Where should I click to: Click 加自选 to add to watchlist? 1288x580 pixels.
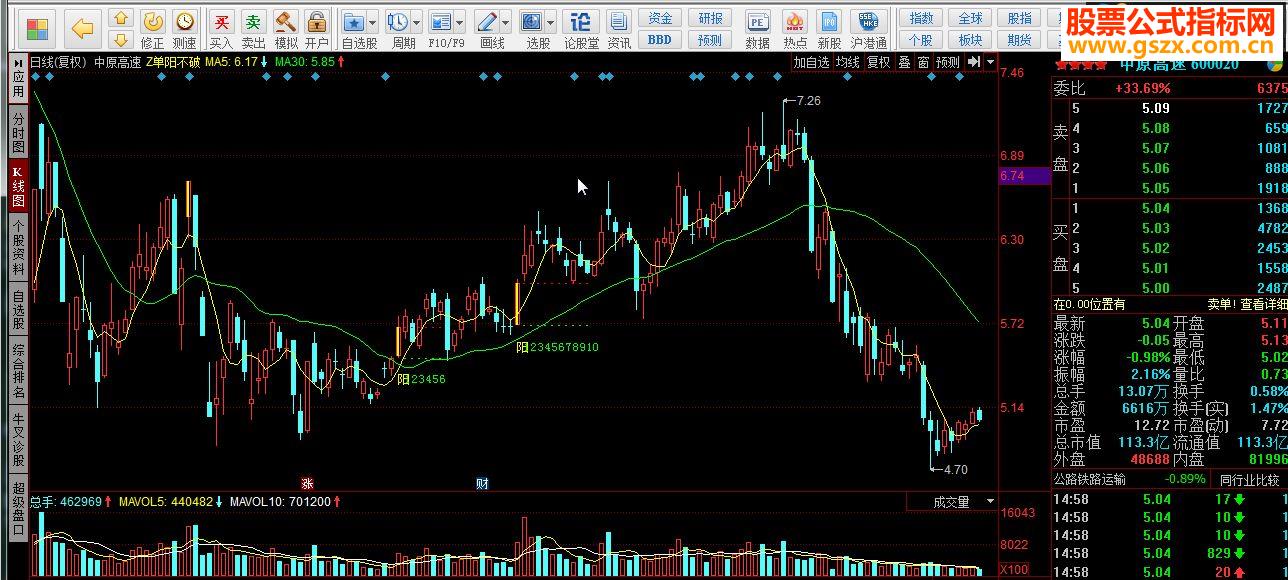pos(812,62)
